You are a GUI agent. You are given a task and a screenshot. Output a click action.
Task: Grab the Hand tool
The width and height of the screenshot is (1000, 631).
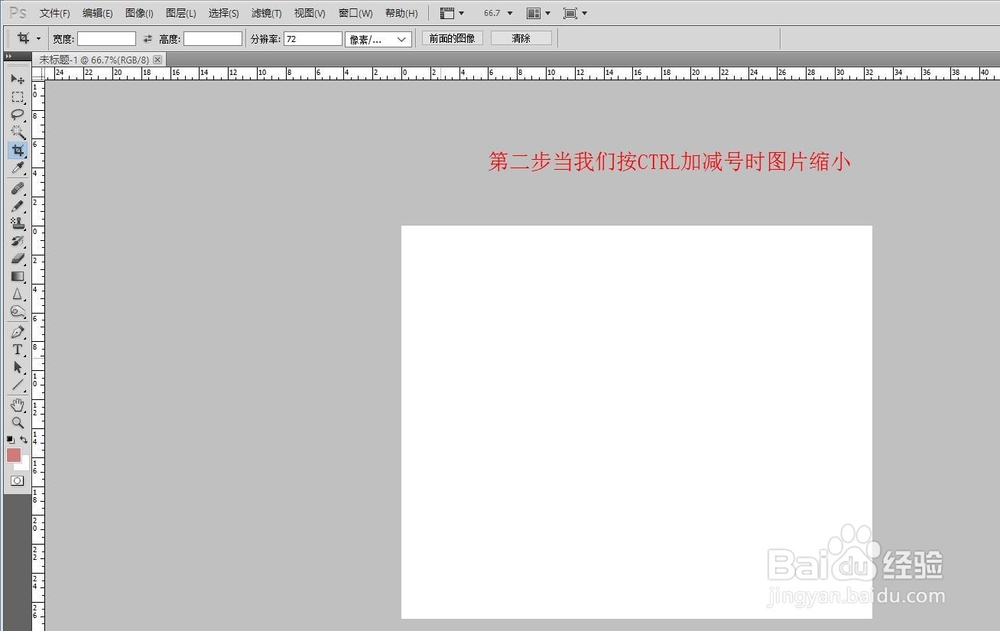pos(17,405)
